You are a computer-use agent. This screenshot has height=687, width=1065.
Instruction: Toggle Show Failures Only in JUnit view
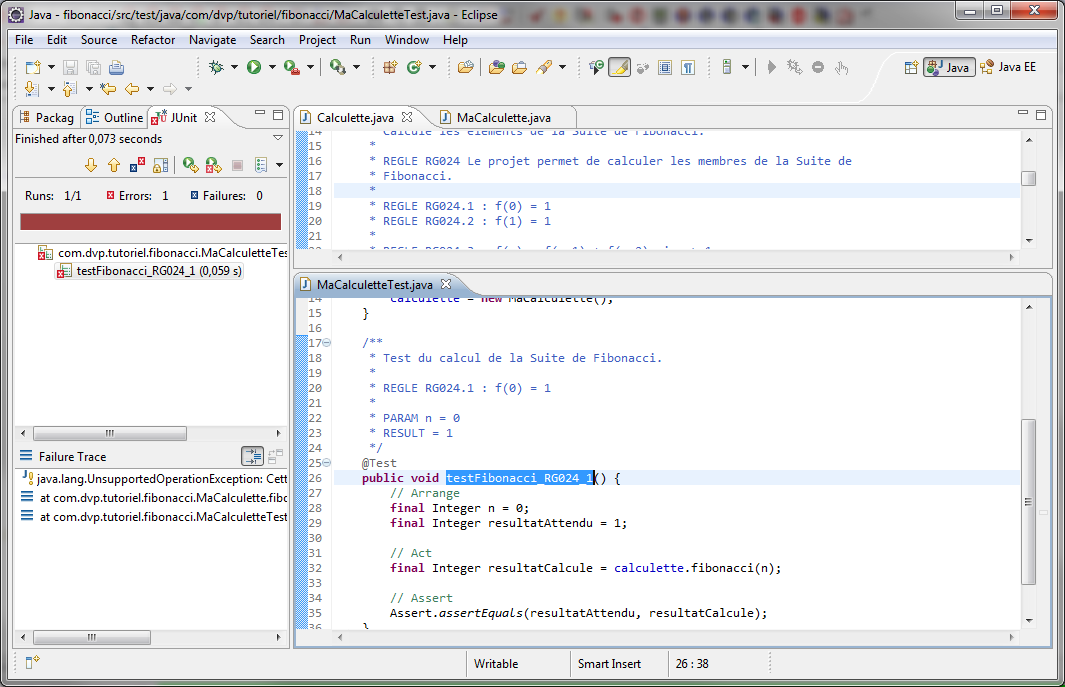pos(137,165)
